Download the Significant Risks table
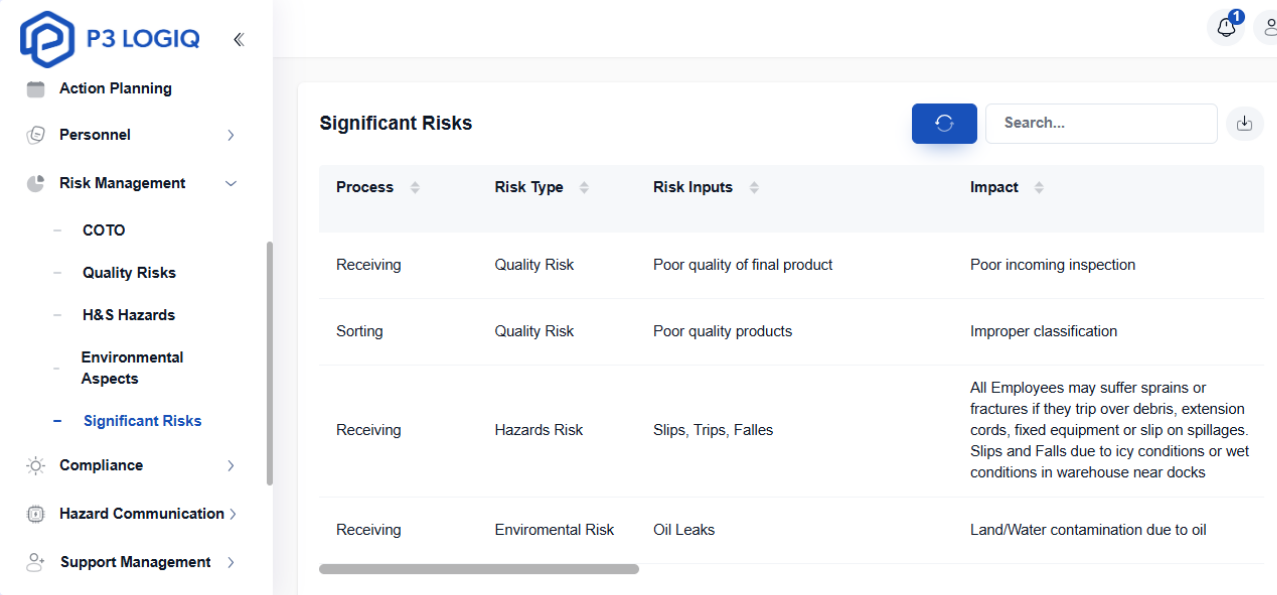The width and height of the screenshot is (1277, 595). (x=1244, y=123)
